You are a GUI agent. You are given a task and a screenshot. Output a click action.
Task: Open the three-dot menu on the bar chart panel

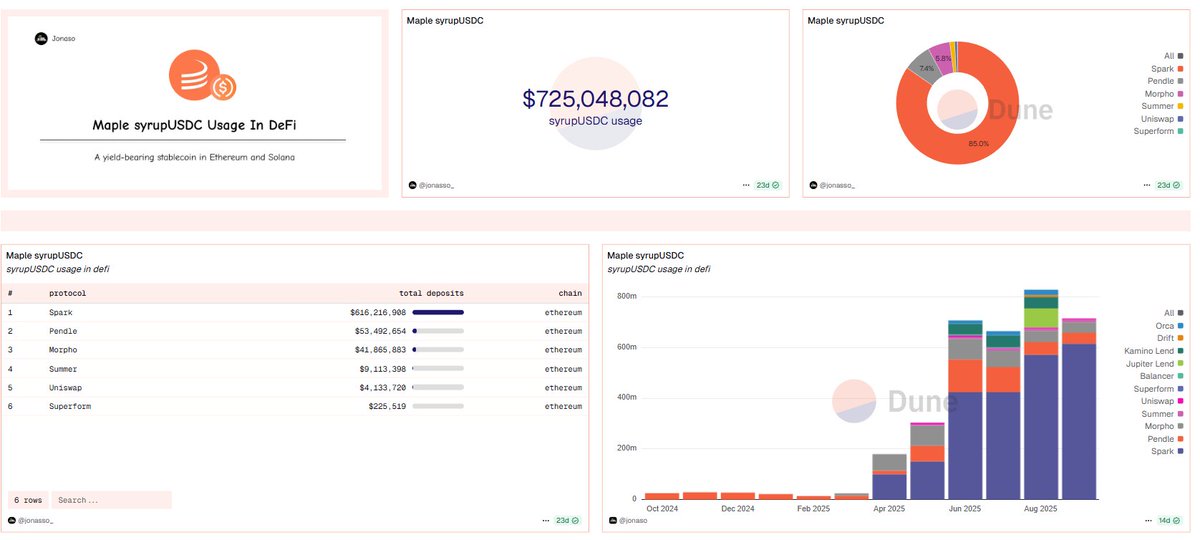pyautogui.click(x=1146, y=520)
